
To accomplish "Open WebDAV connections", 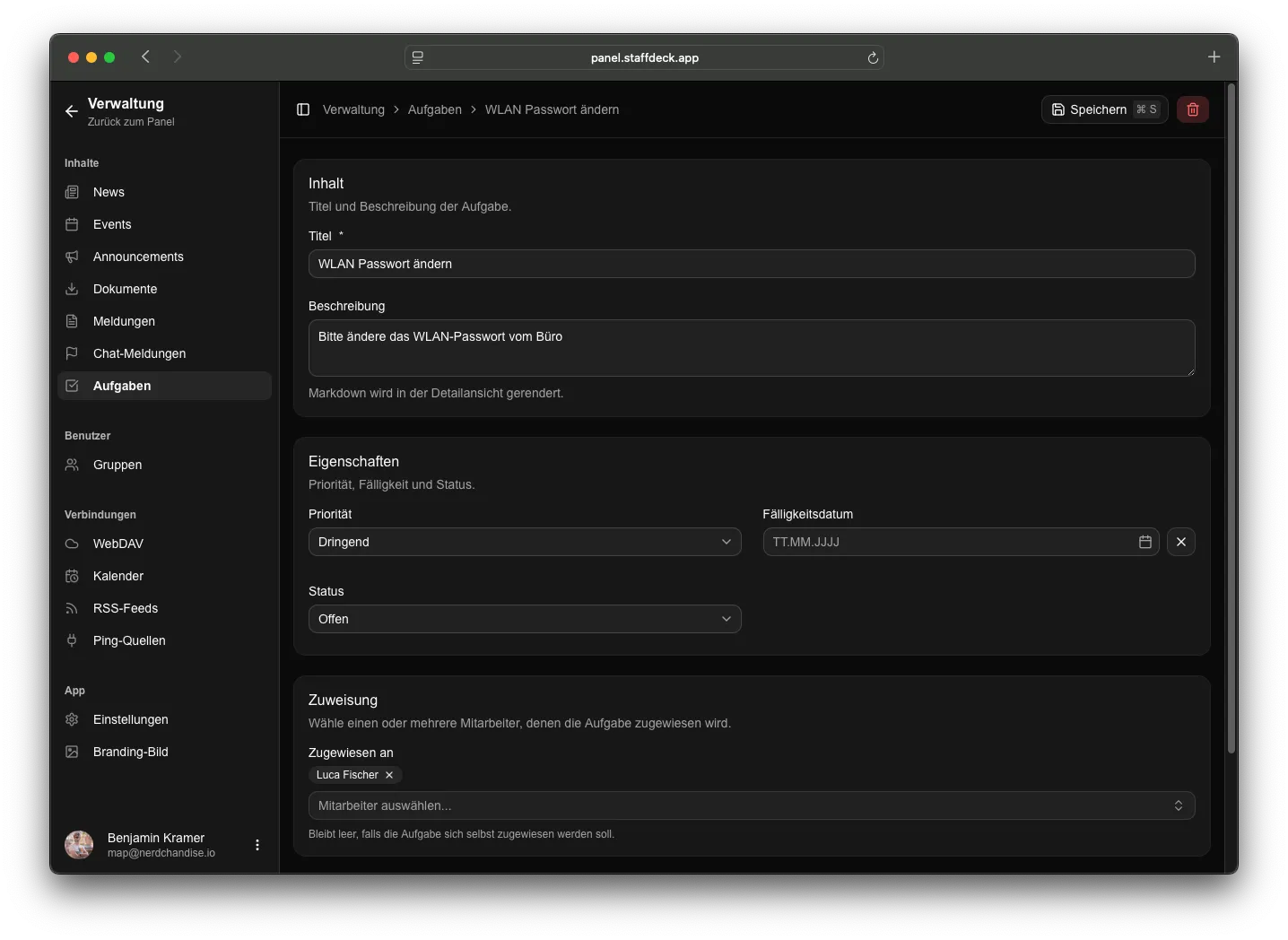I will pyautogui.click(x=164, y=544).
